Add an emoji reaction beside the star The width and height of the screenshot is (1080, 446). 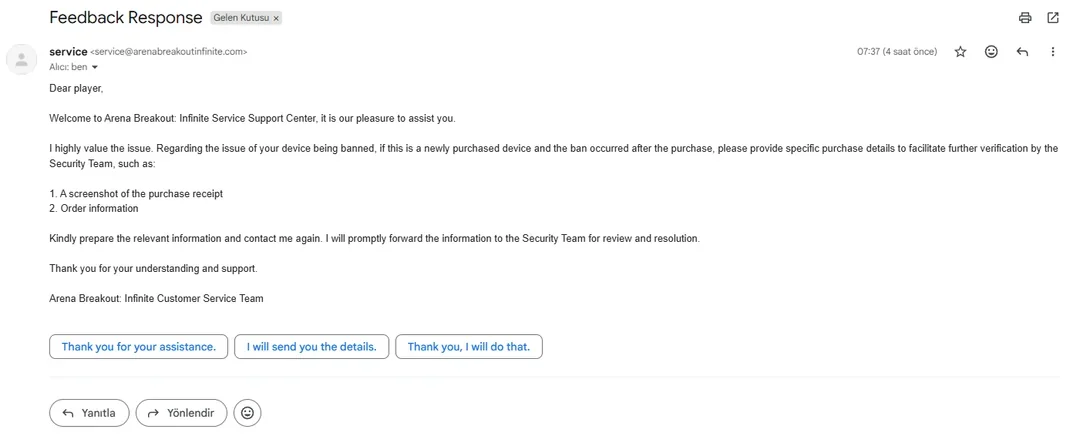(x=991, y=52)
